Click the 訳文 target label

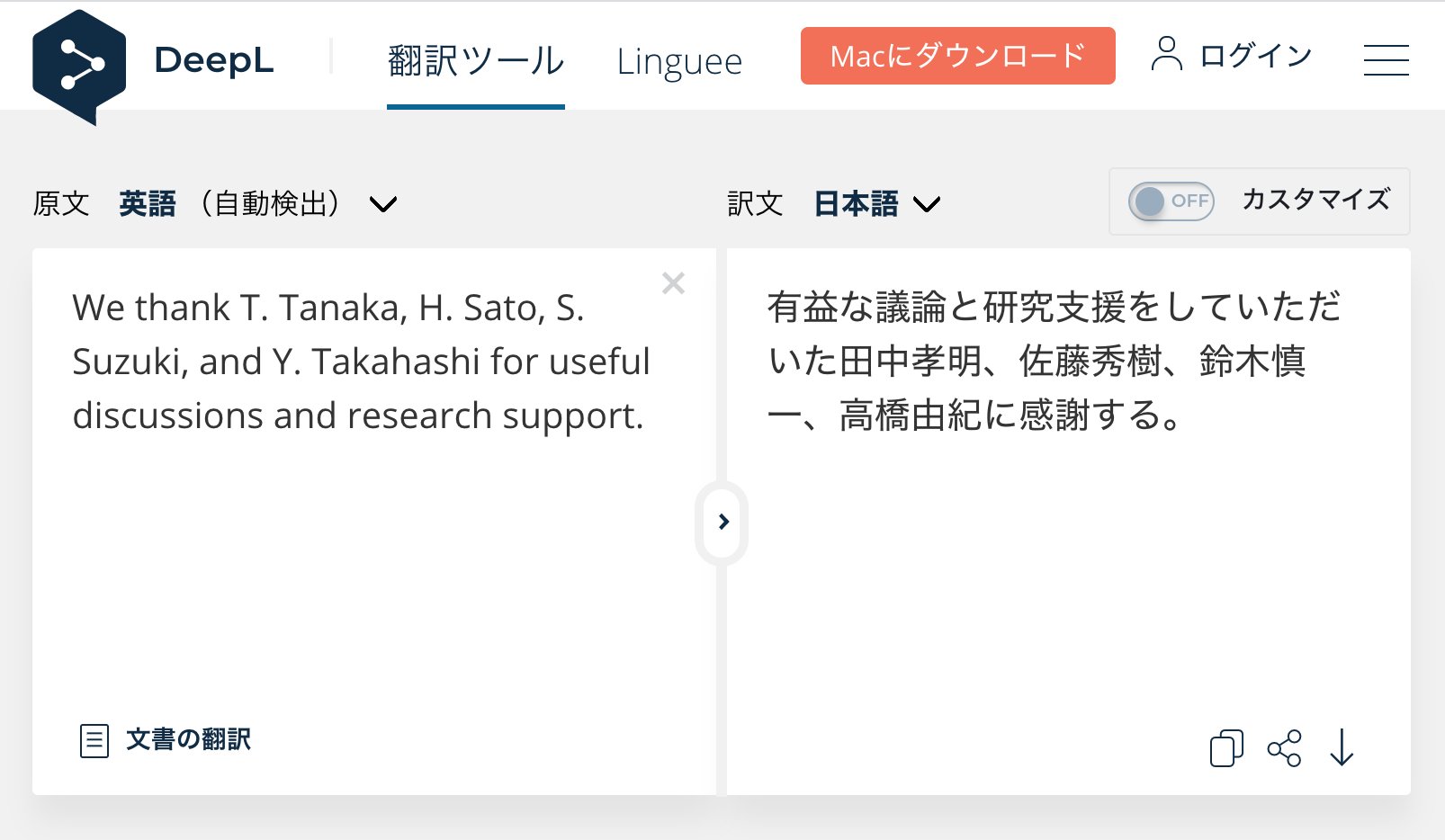coord(755,204)
